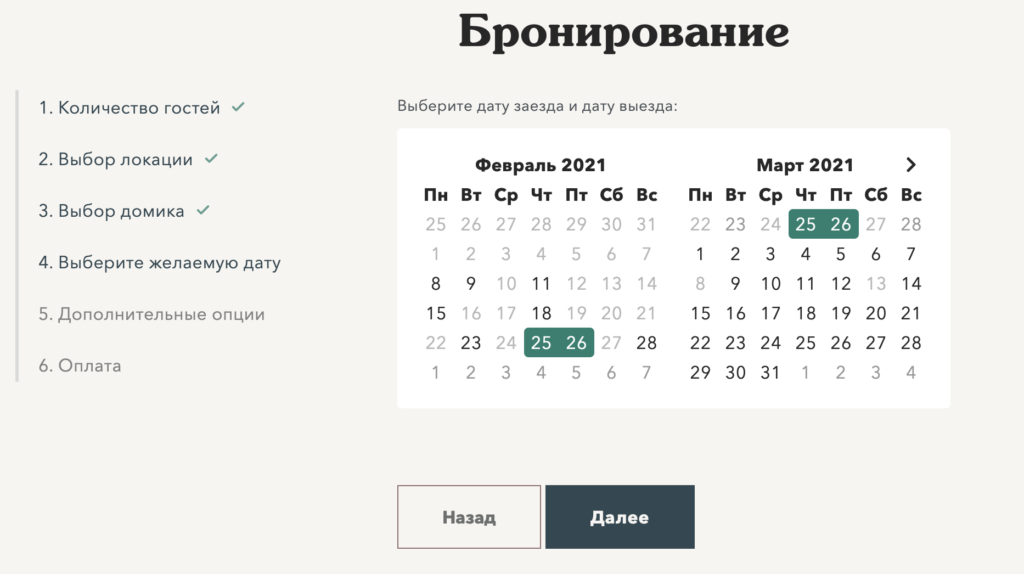Viewport: 1024px width, 574px height.
Task: Pick March 31 in the calendar
Action: click(x=771, y=373)
